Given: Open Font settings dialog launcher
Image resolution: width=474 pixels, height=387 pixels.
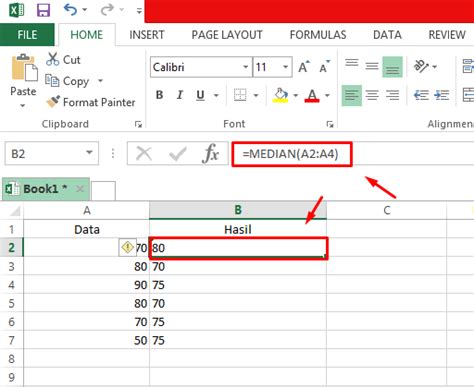Looking at the screenshot, I should click(x=330, y=124).
